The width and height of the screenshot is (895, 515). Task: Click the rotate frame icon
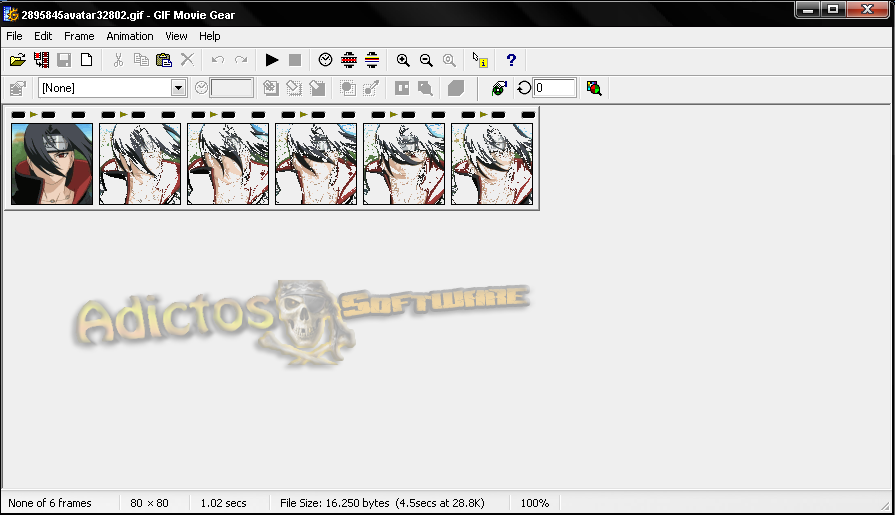click(294, 88)
